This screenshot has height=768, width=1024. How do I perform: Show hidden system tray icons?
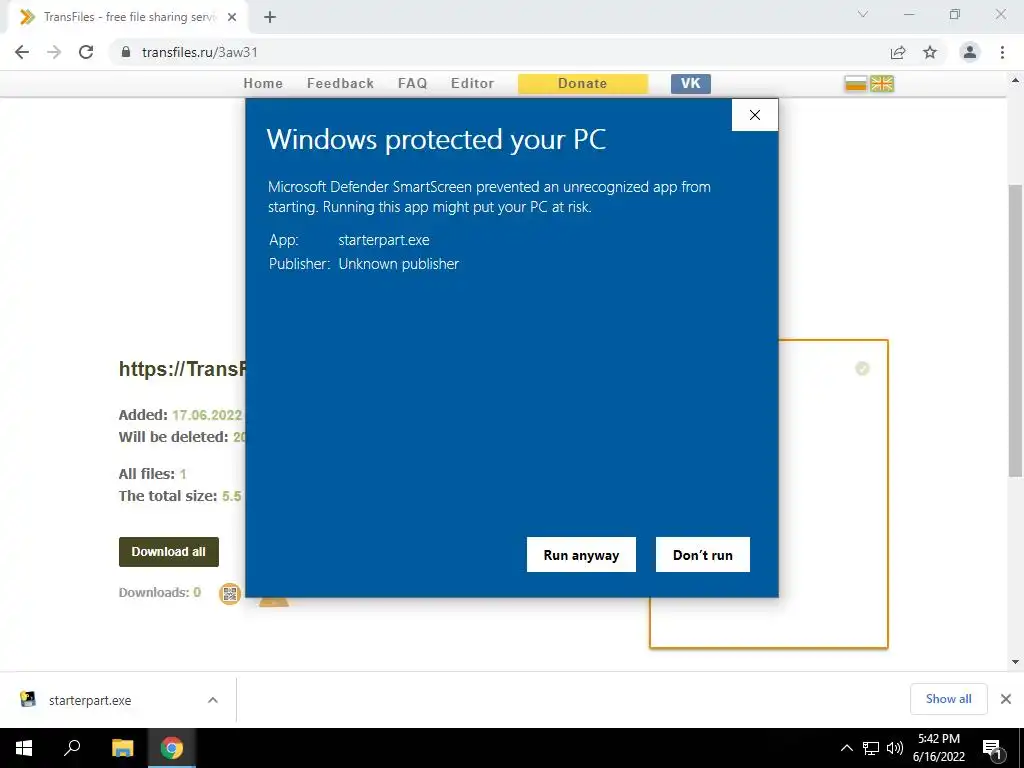[x=846, y=748]
